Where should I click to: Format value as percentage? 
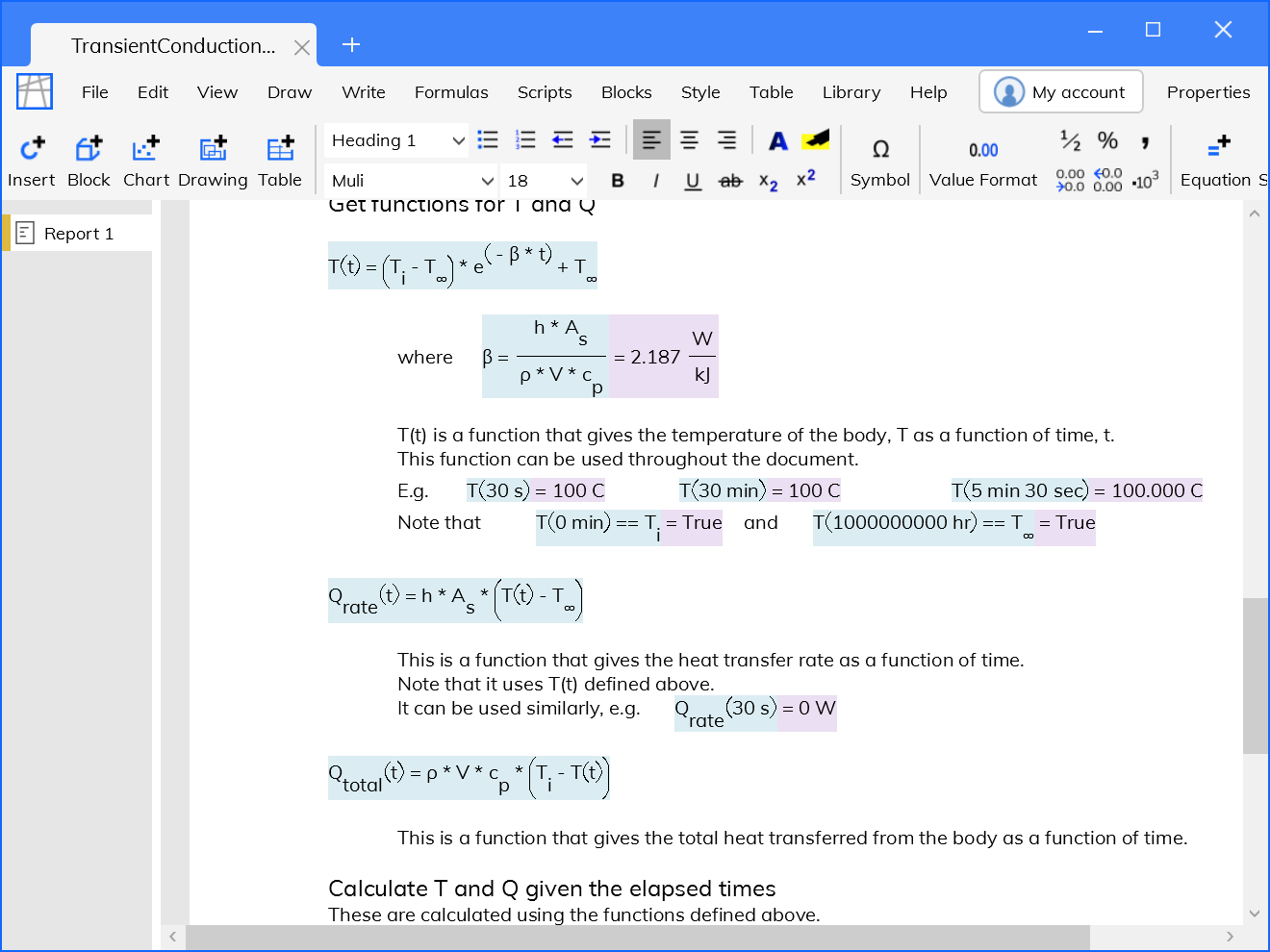1107,140
